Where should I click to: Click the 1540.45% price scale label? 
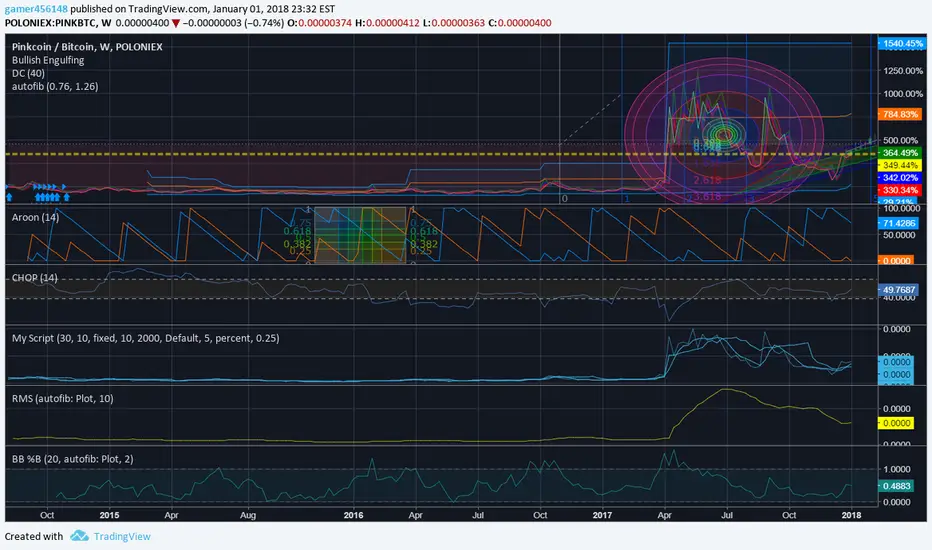(x=902, y=43)
